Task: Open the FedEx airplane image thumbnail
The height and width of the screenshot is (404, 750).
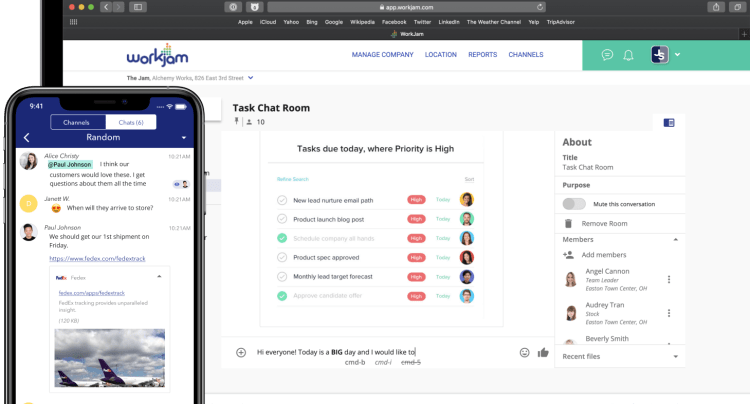Action: pos(110,358)
